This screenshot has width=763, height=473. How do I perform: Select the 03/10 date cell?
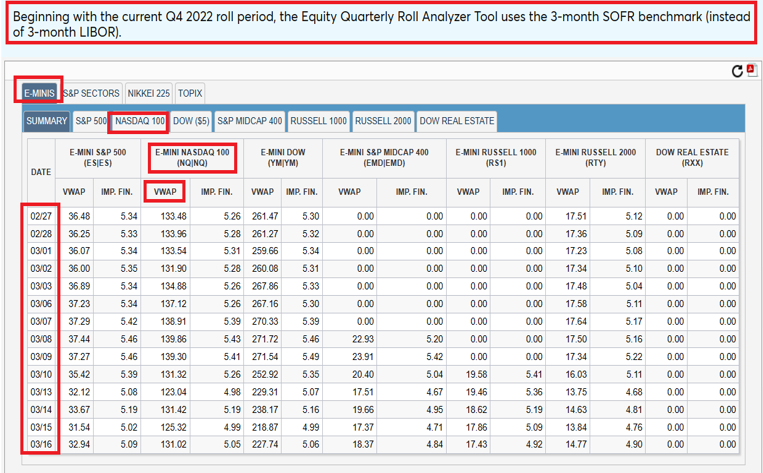pos(41,374)
